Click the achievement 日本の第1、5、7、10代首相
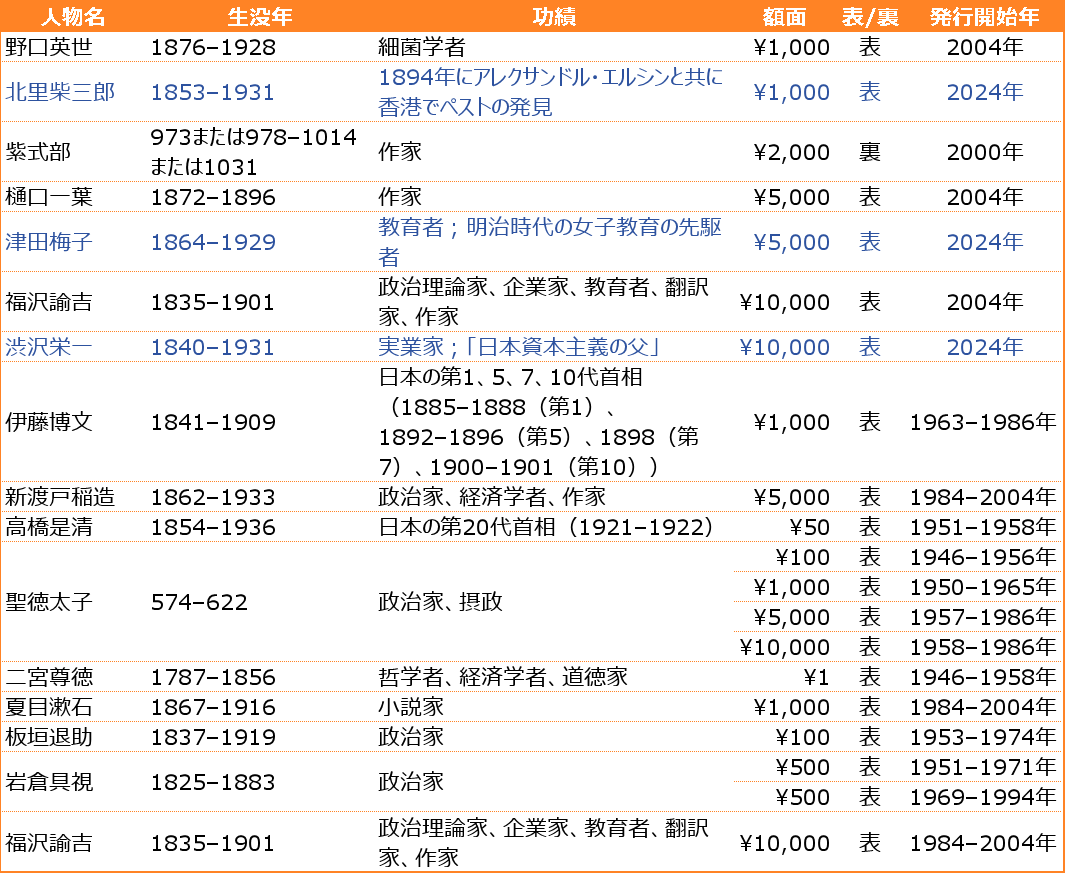Screen dimensions: 1066x874 click(538, 421)
